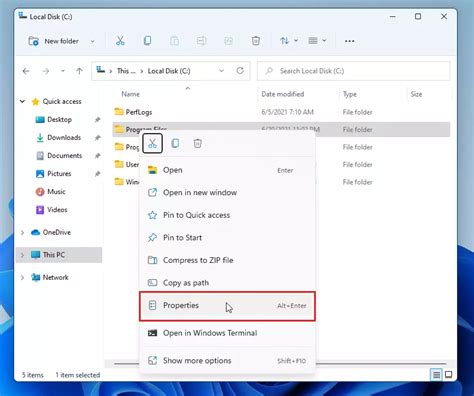Screen dimensions: 474x396
Task: Click the Rename icon in the toolbar
Action: click(x=201, y=41)
